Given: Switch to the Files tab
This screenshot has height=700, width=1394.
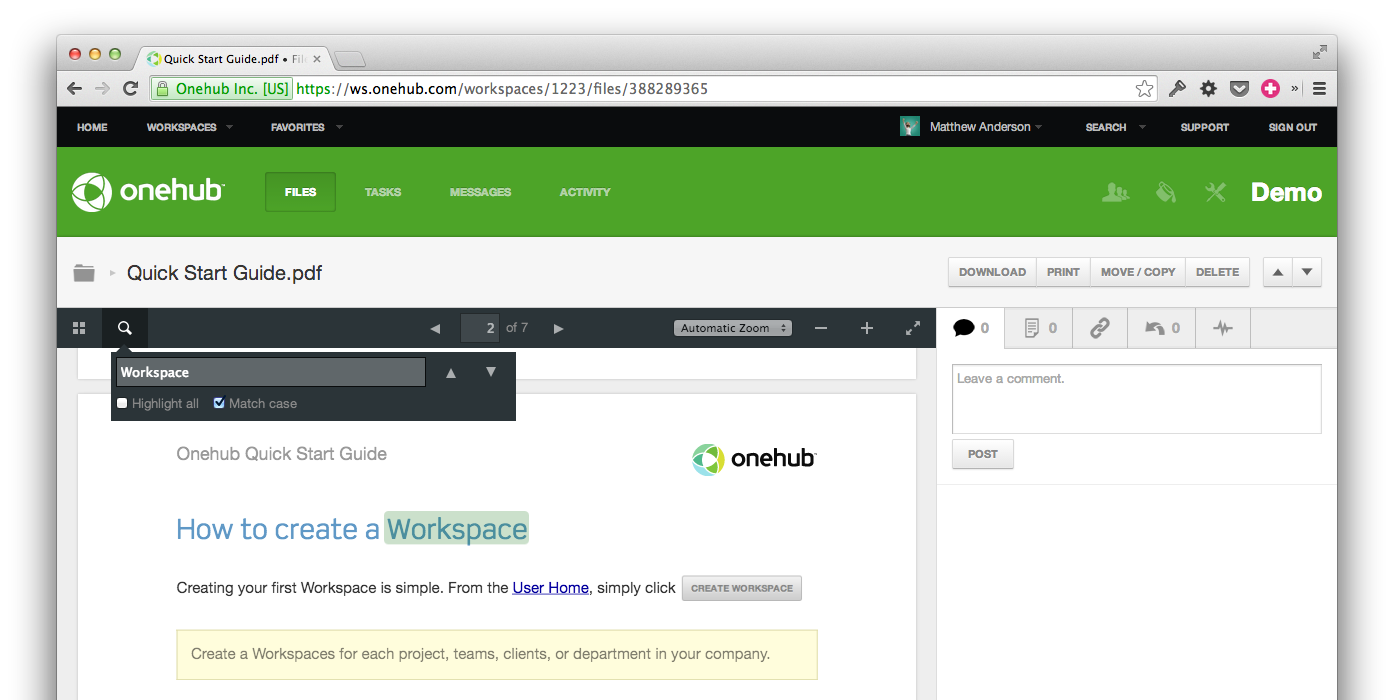Looking at the screenshot, I should pyautogui.click(x=300, y=192).
